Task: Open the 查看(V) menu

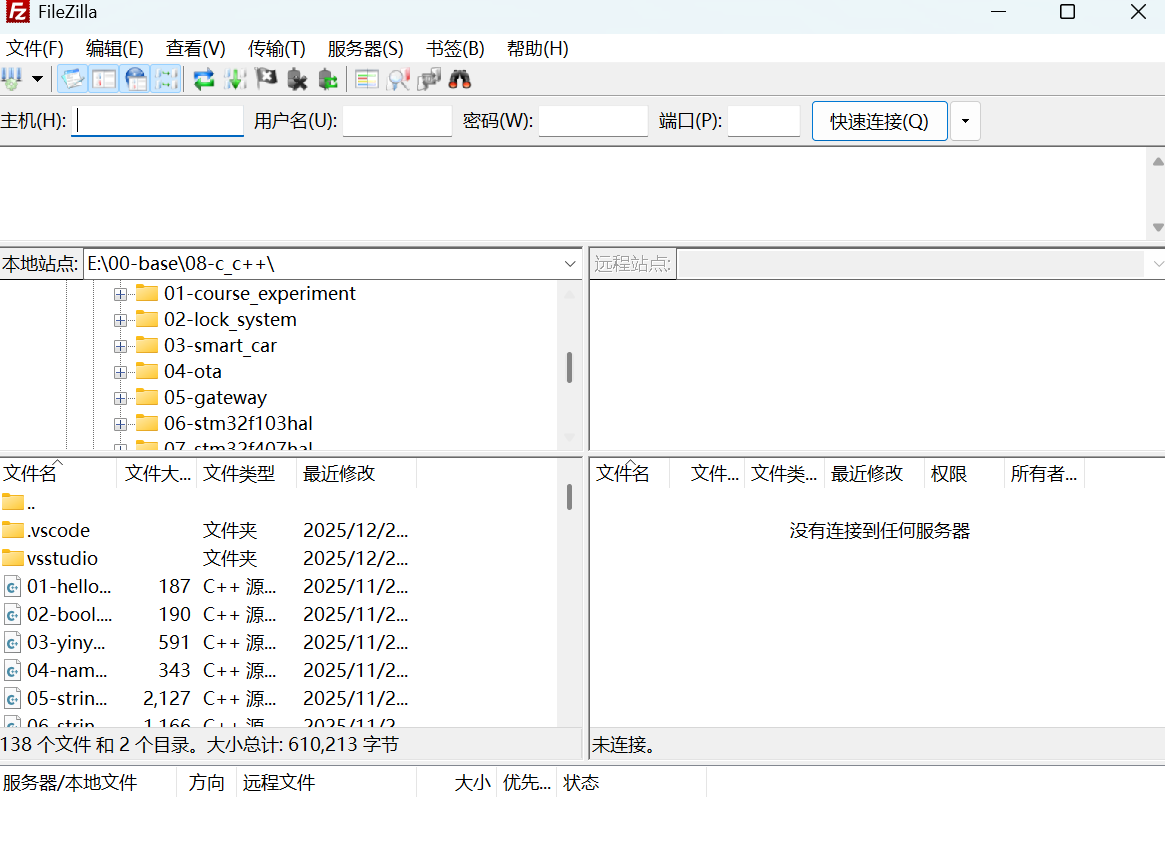Action: tap(195, 48)
